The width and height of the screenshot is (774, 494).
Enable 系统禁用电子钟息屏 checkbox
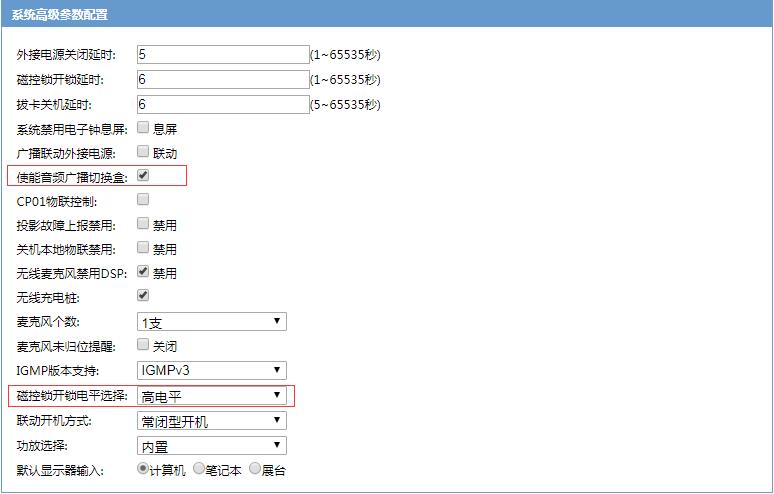143,128
